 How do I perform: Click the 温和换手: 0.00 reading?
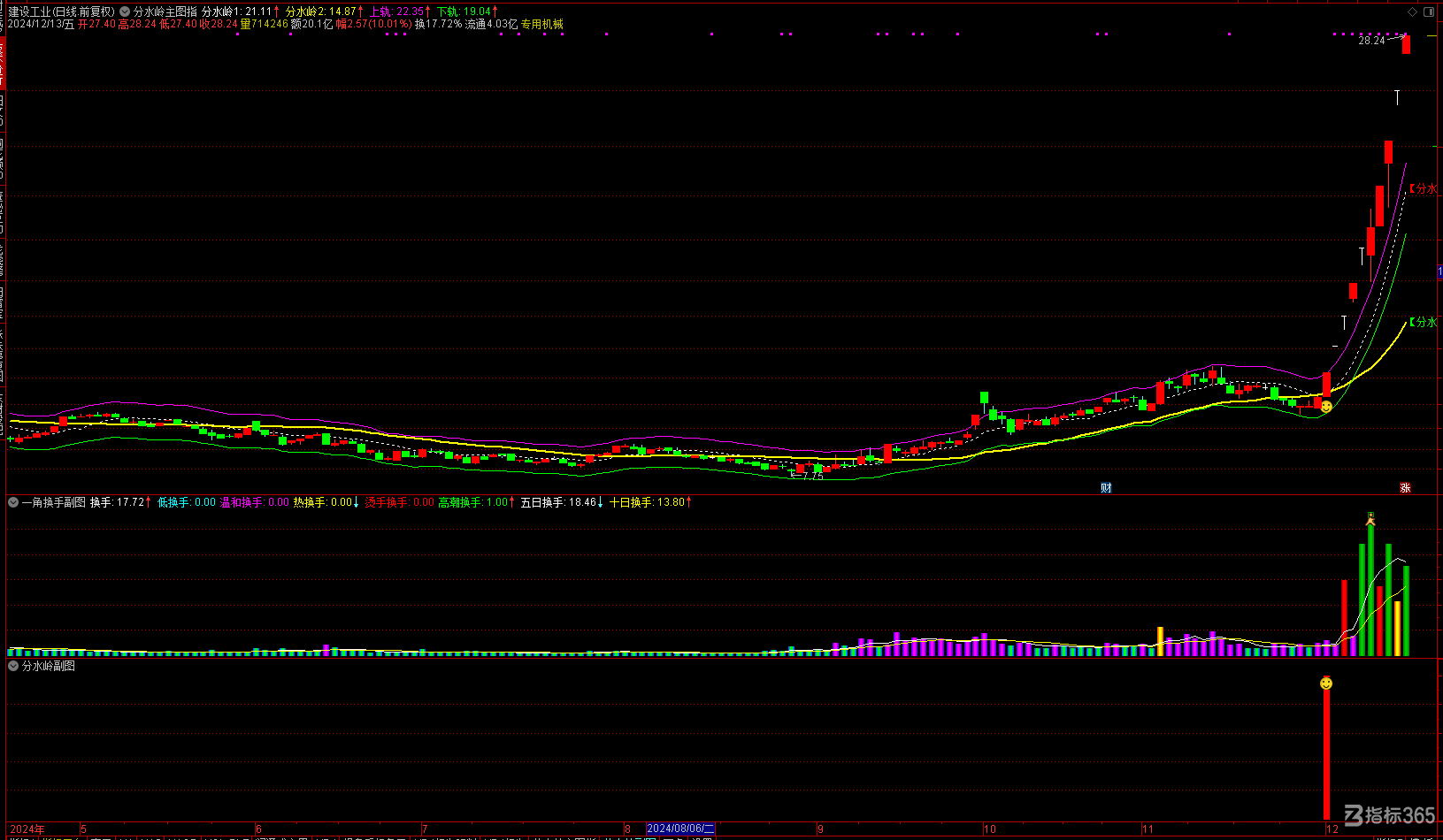pyautogui.click(x=255, y=502)
